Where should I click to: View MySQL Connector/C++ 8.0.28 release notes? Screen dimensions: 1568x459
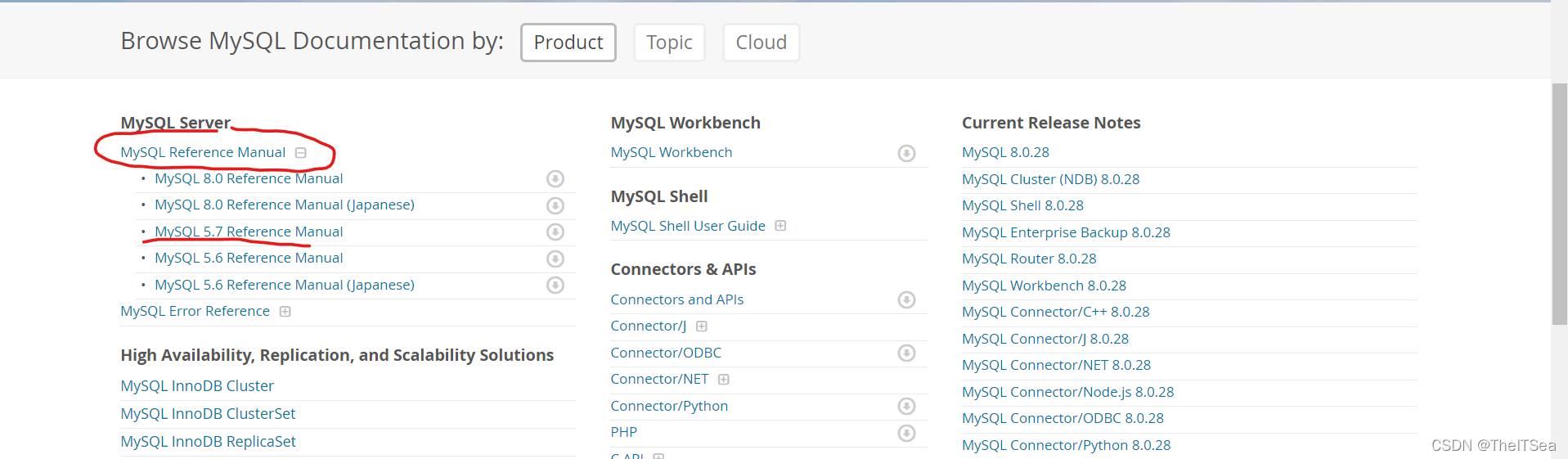[1055, 312]
